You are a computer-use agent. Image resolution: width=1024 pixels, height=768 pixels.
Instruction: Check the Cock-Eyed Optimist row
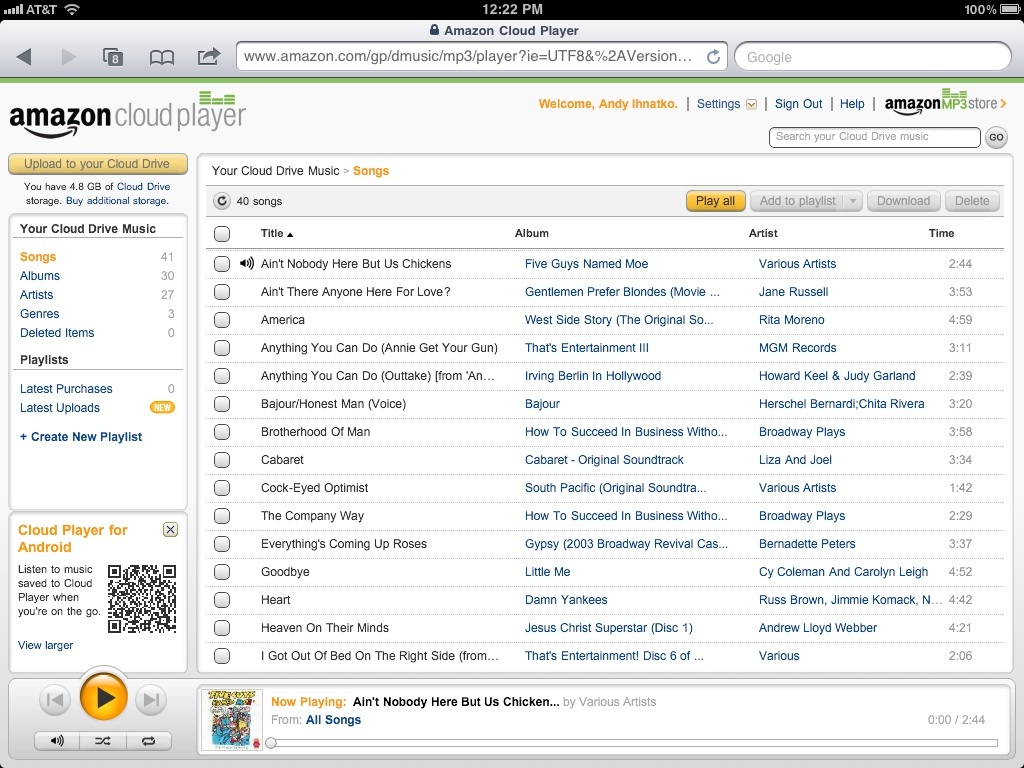coord(222,488)
